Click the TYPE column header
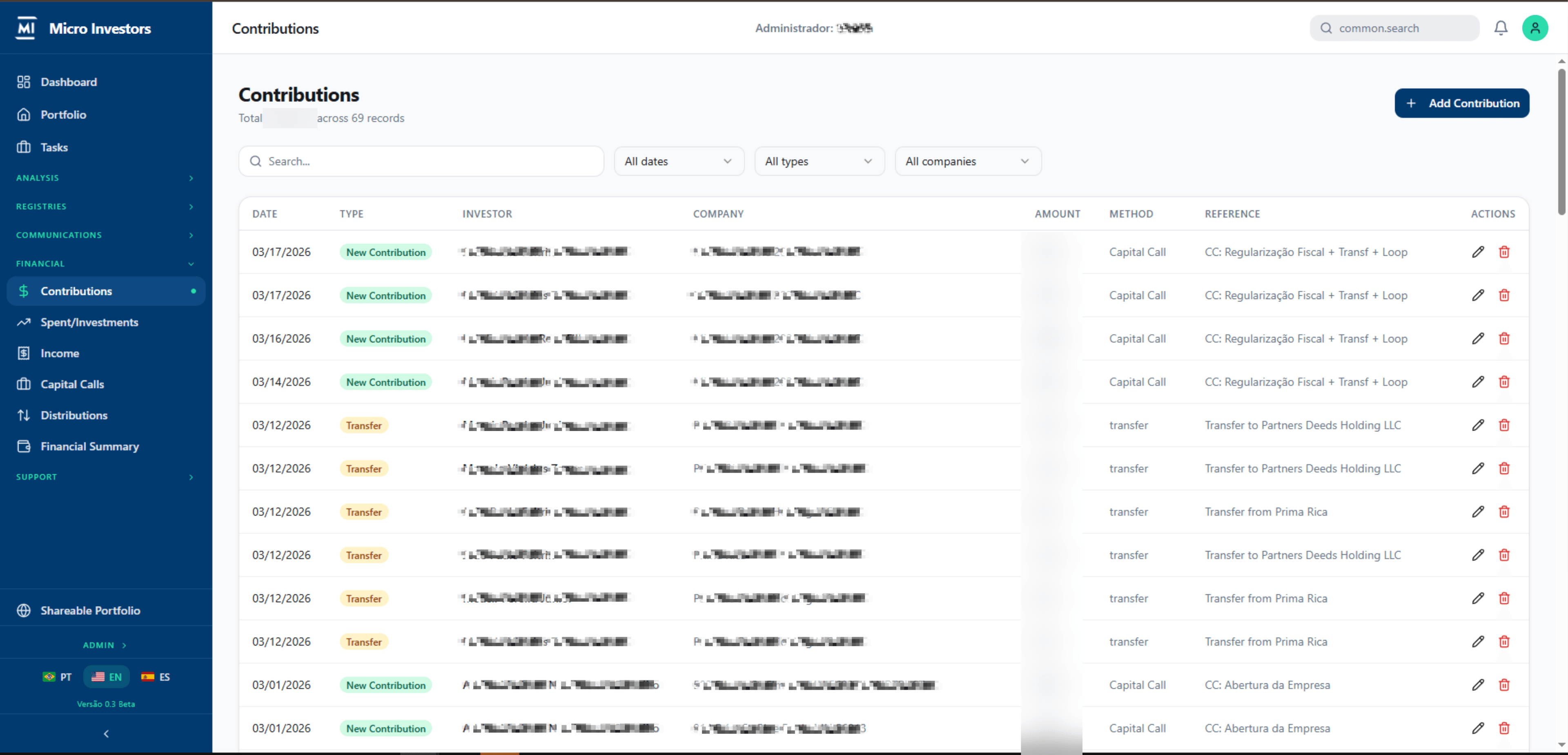 [351, 214]
